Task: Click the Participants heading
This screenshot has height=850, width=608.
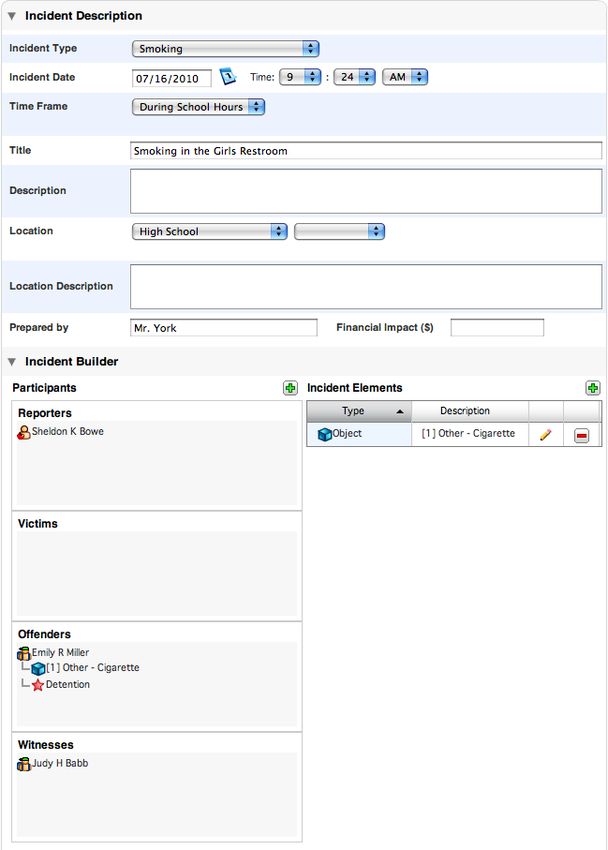Action: click(44, 388)
